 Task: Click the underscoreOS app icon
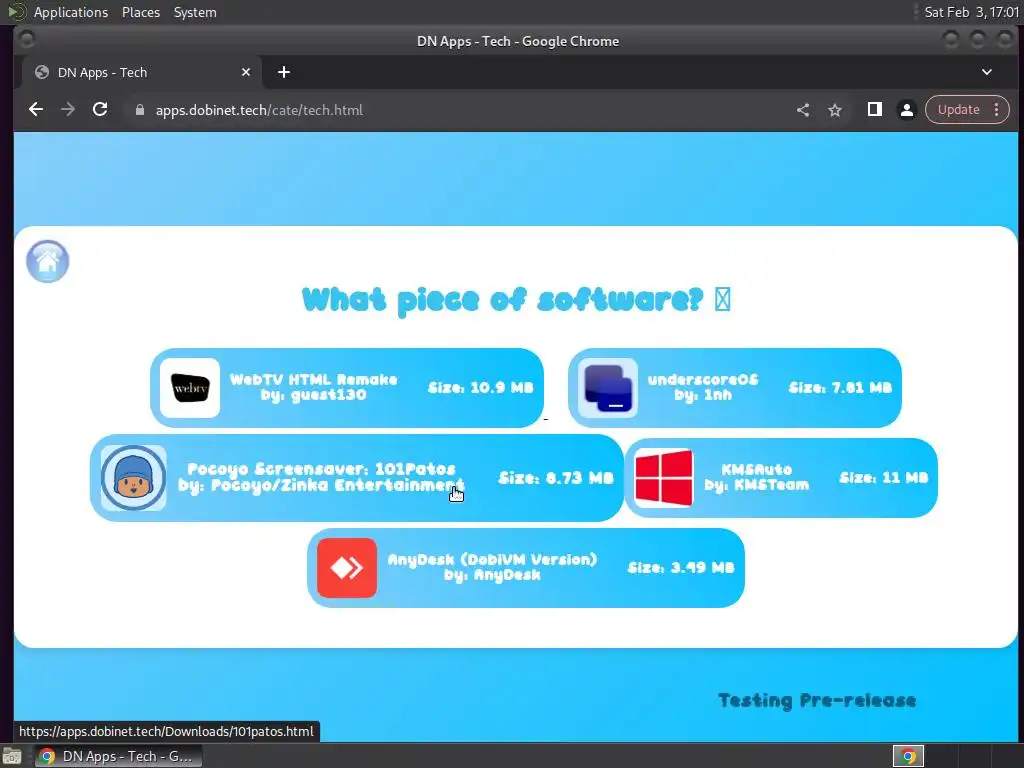(x=608, y=388)
